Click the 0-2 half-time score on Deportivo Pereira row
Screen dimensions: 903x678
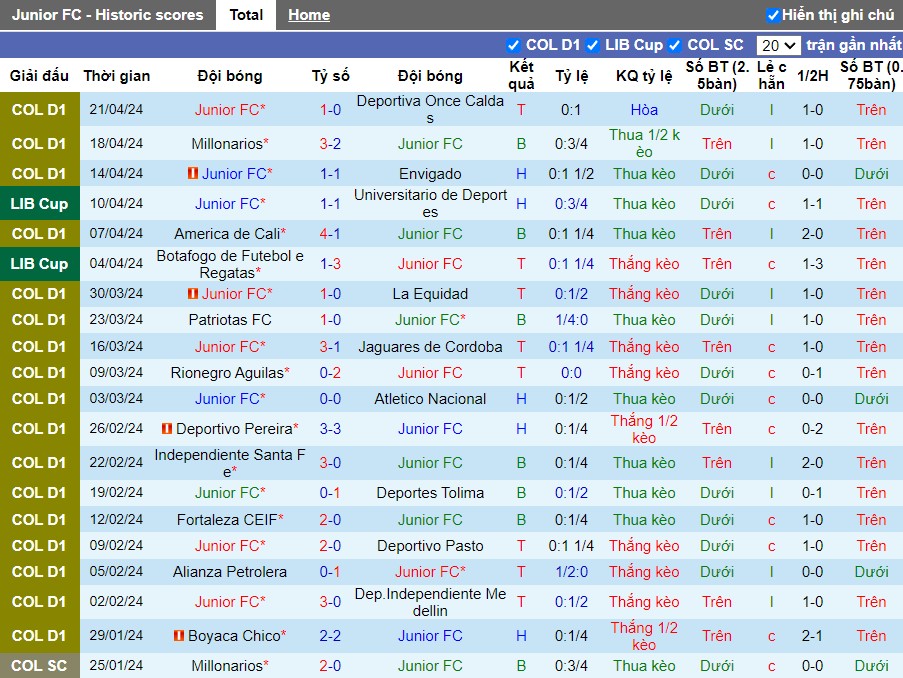point(813,429)
